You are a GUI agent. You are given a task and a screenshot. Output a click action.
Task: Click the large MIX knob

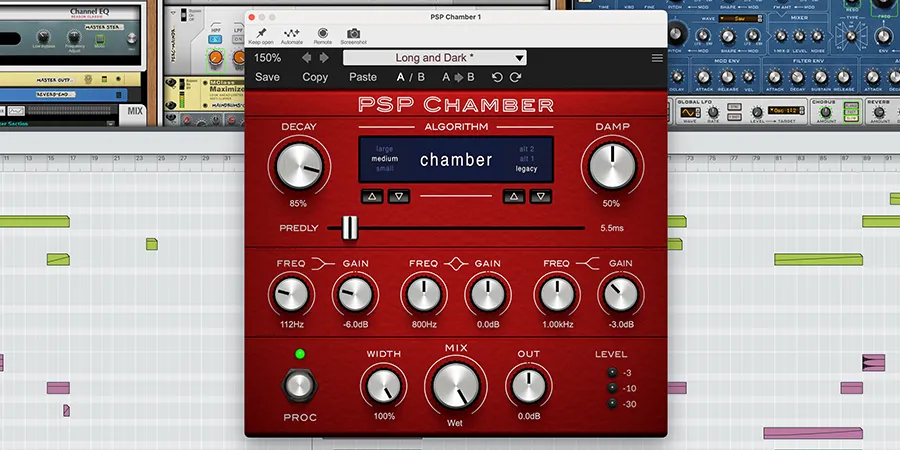[x=456, y=385]
